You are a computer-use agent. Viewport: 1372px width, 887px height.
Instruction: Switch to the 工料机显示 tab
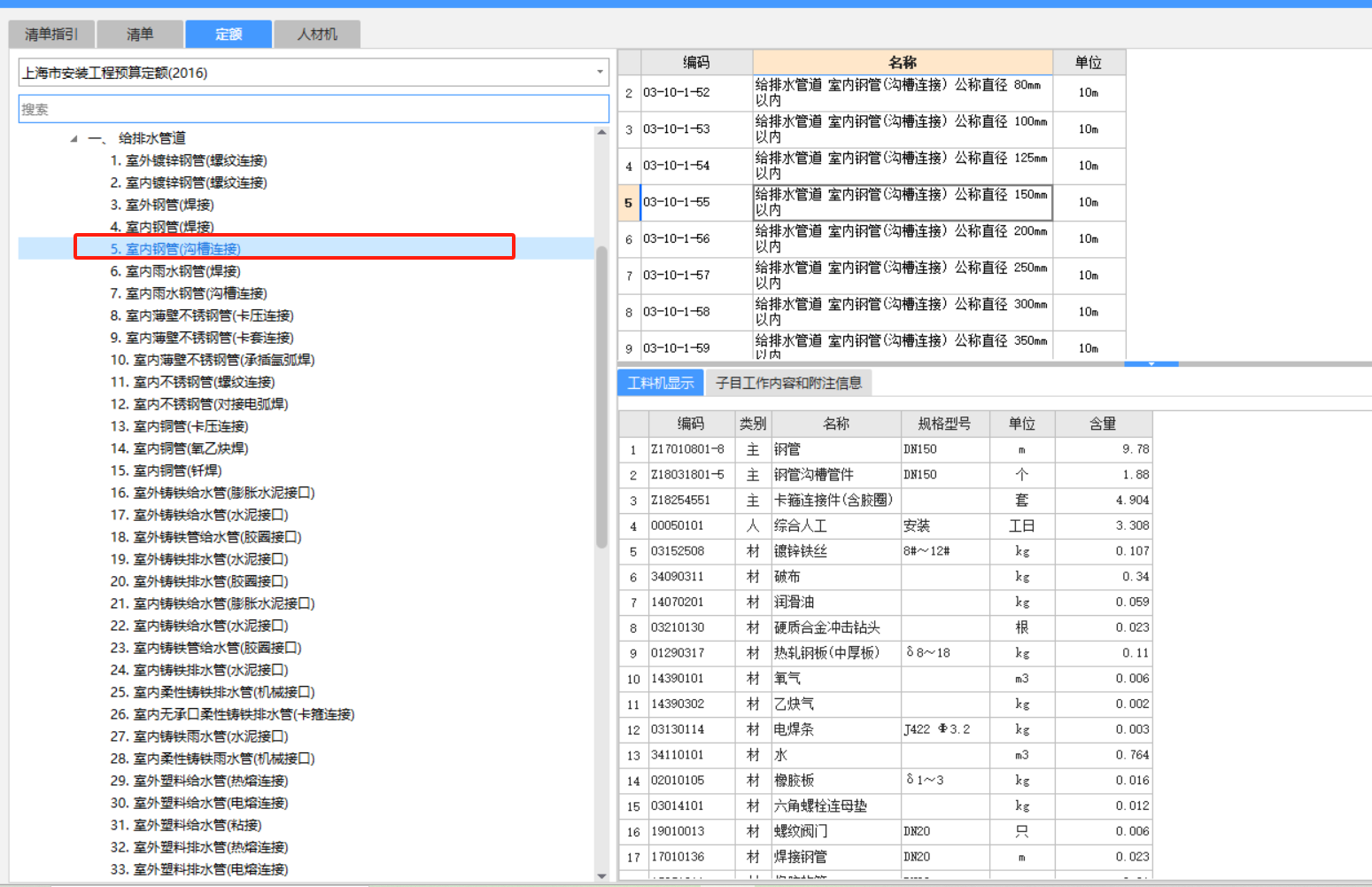[661, 383]
